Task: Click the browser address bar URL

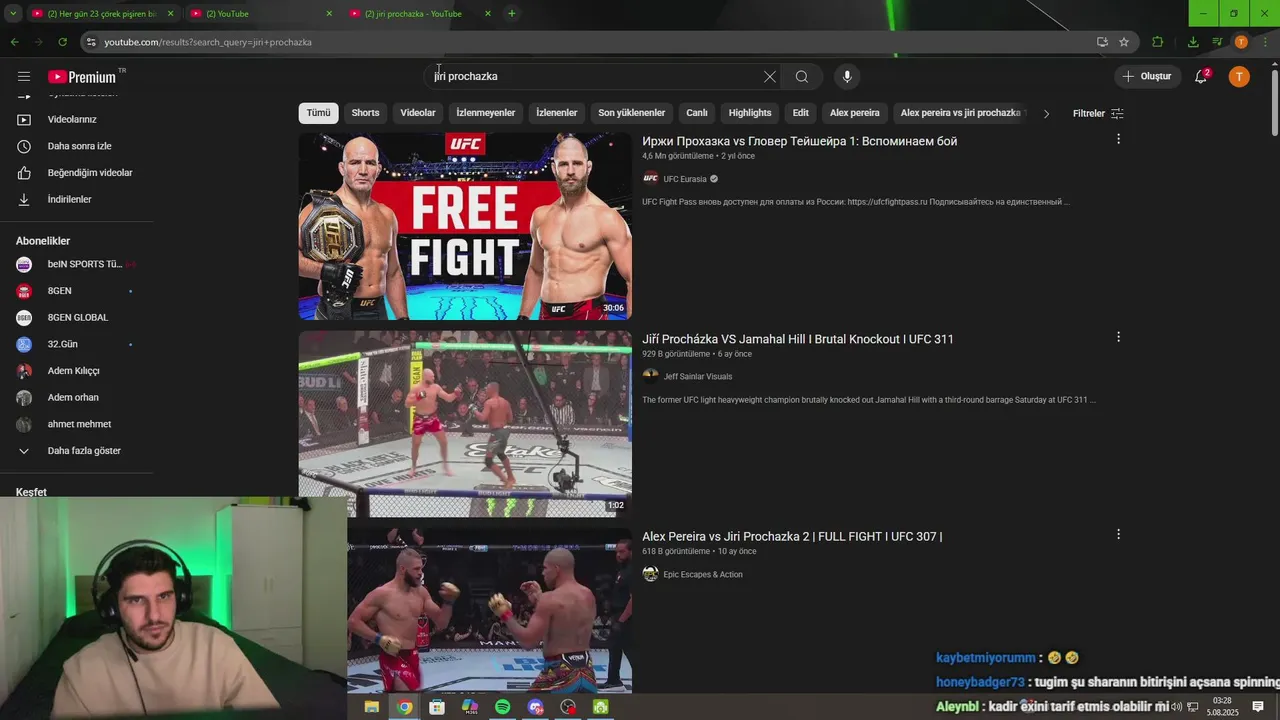Action: [208, 42]
